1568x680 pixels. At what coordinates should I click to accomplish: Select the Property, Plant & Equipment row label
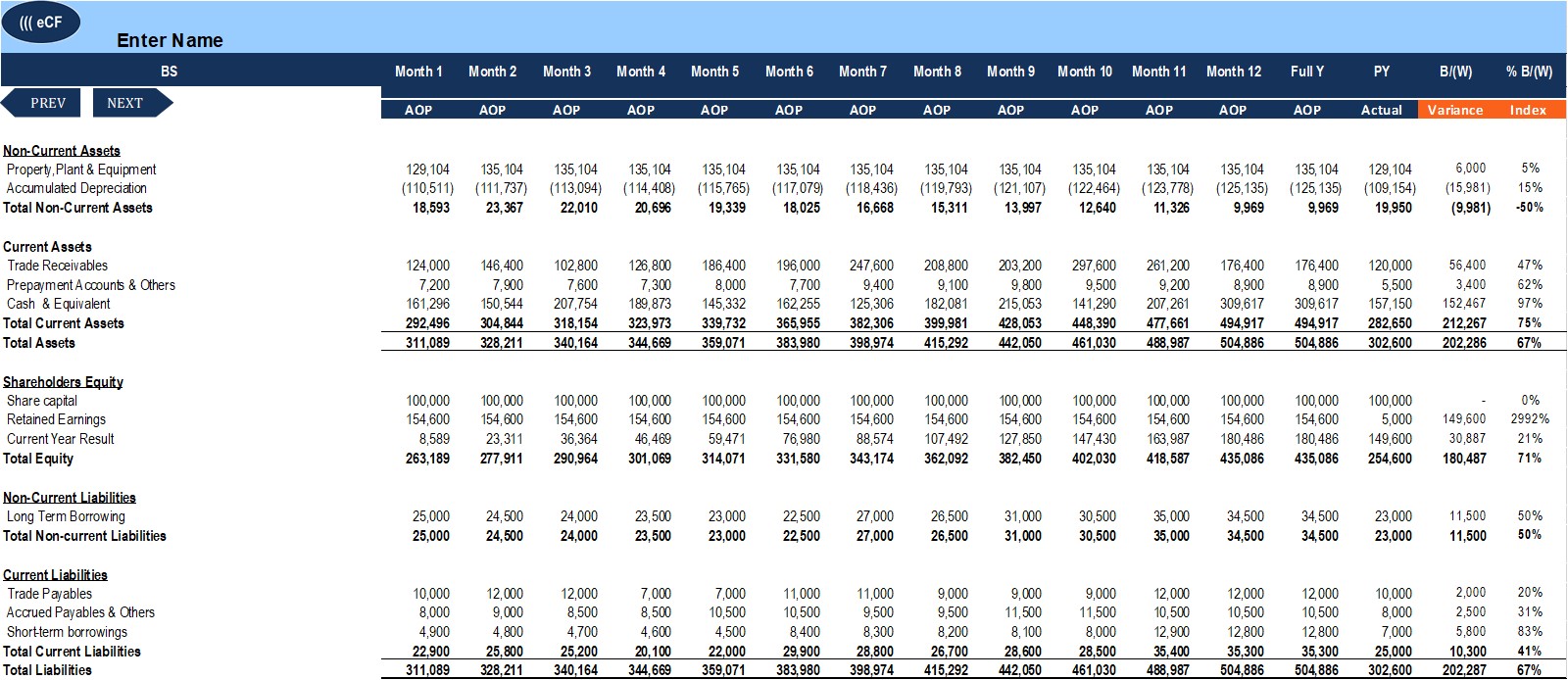(x=81, y=170)
